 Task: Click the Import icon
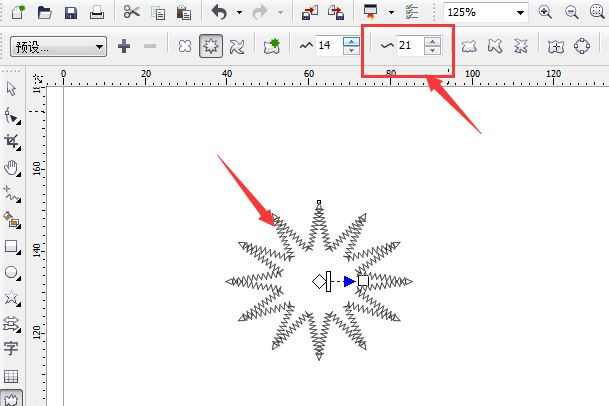(310, 12)
